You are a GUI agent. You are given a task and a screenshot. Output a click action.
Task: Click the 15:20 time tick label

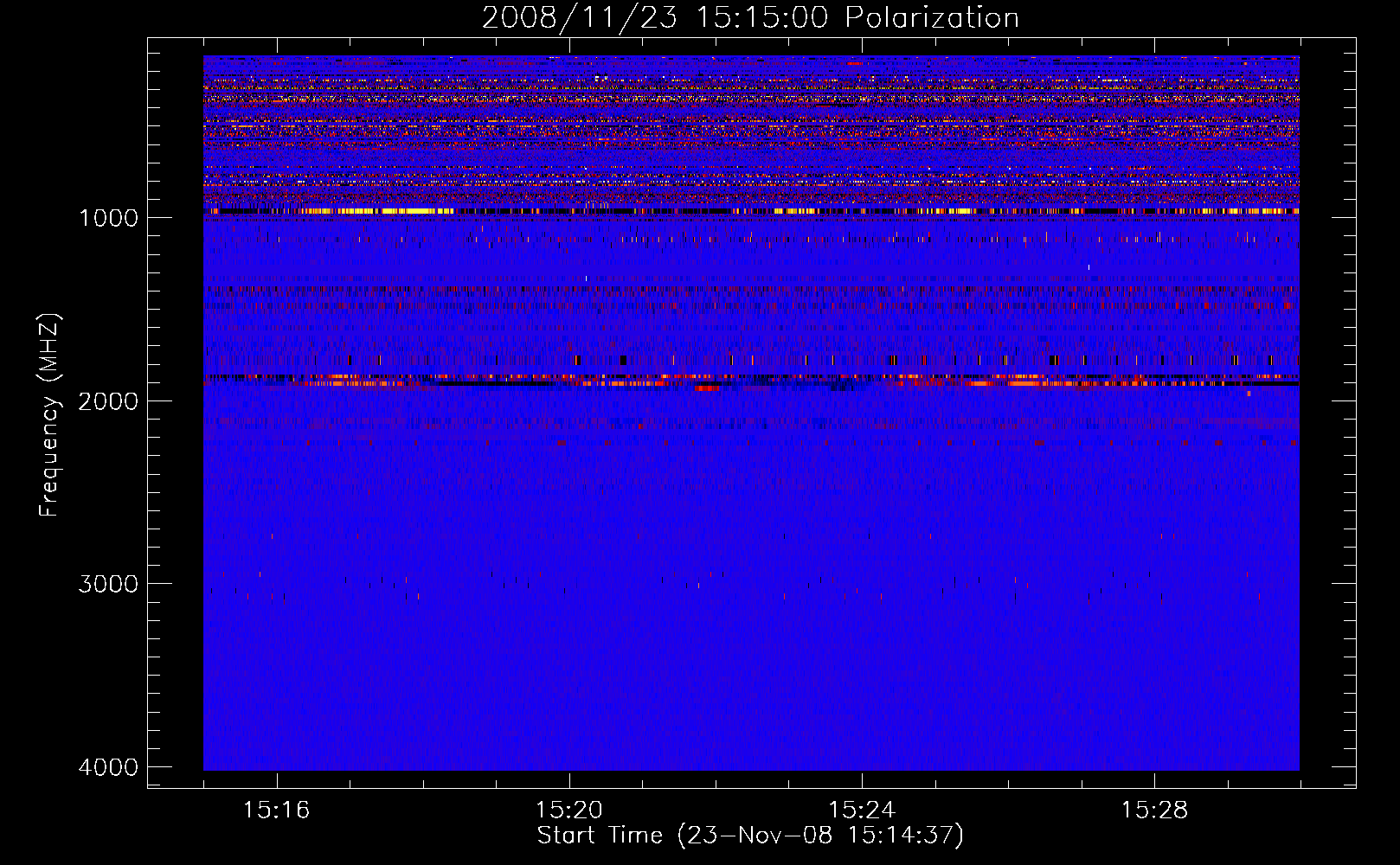click(x=568, y=811)
